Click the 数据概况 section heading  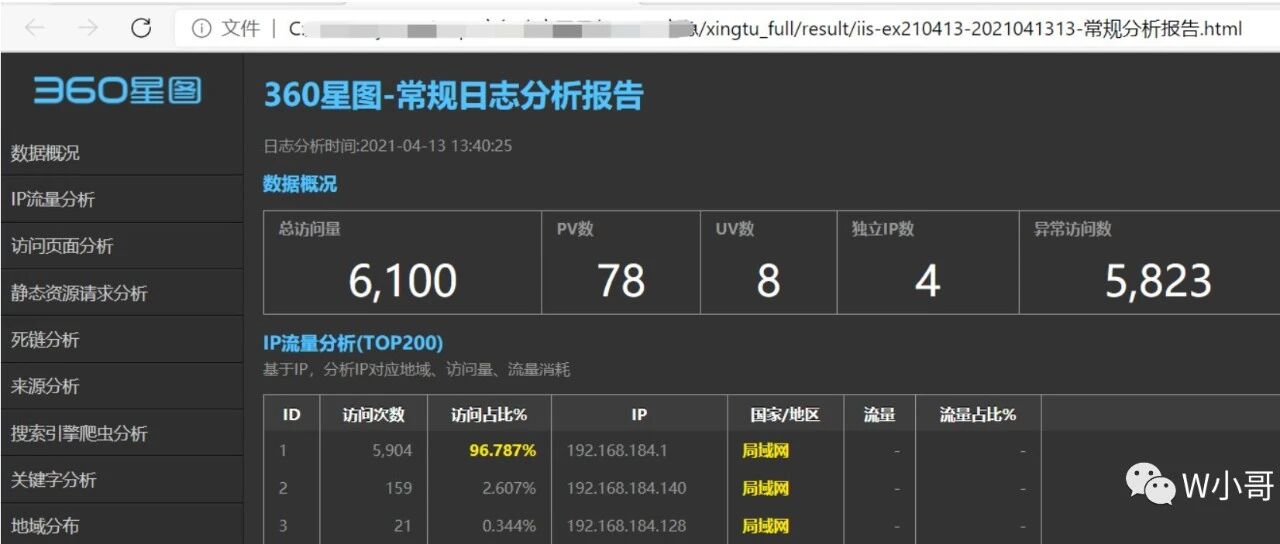tap(300, 184)
